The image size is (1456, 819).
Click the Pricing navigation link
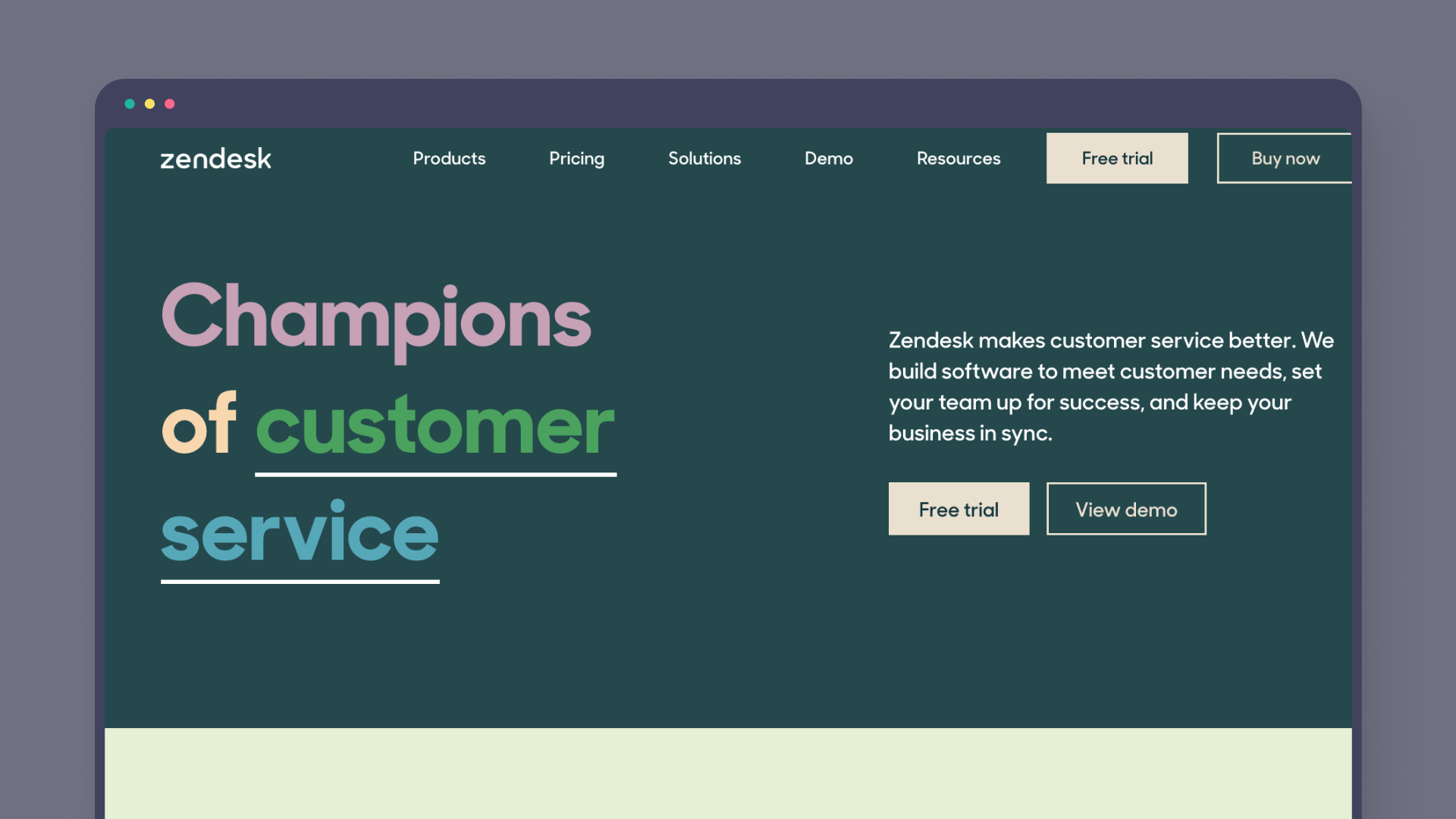coord(576,158)
